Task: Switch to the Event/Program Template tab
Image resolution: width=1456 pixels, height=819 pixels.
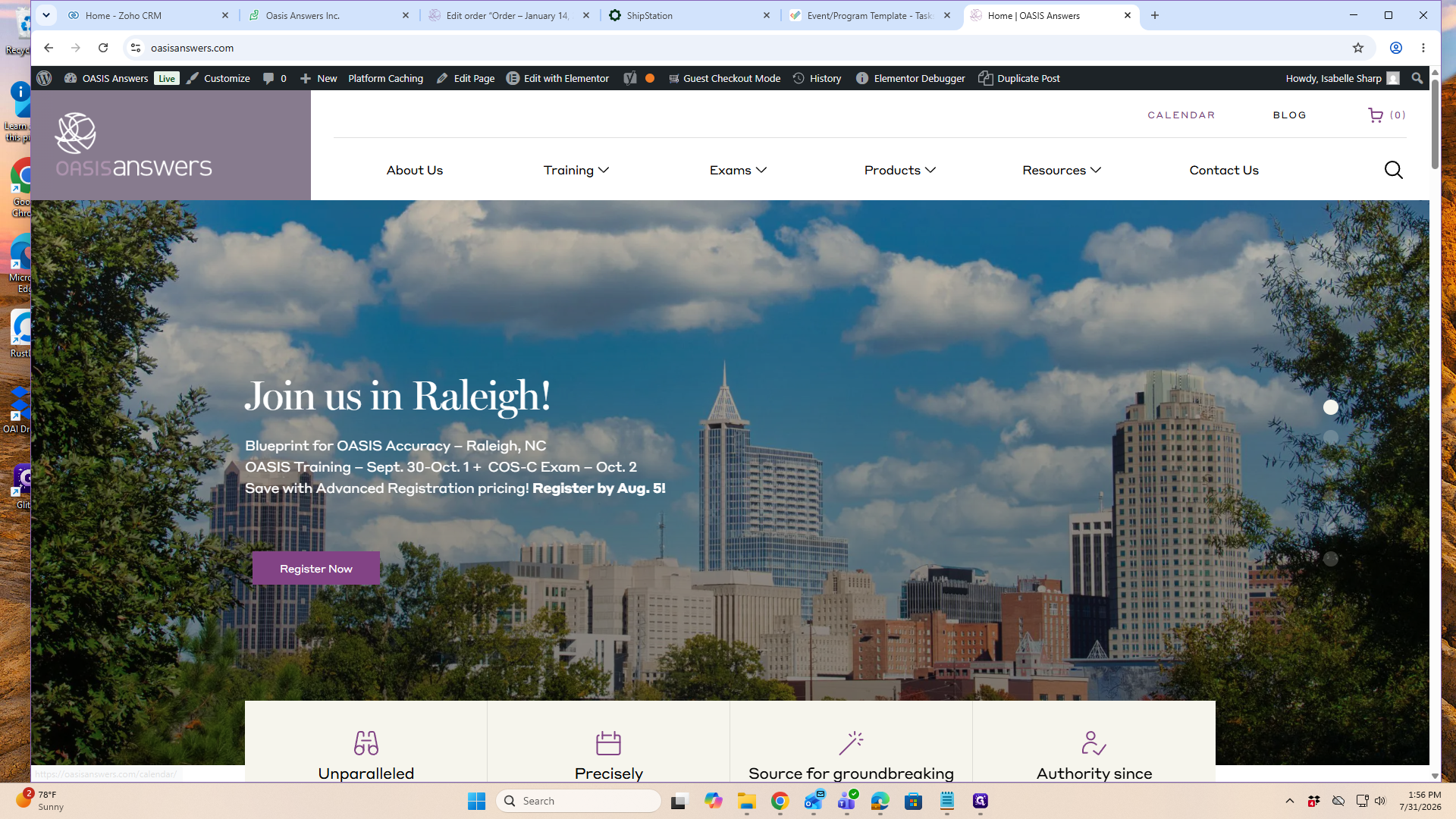Action: click(x=871, y=15)
